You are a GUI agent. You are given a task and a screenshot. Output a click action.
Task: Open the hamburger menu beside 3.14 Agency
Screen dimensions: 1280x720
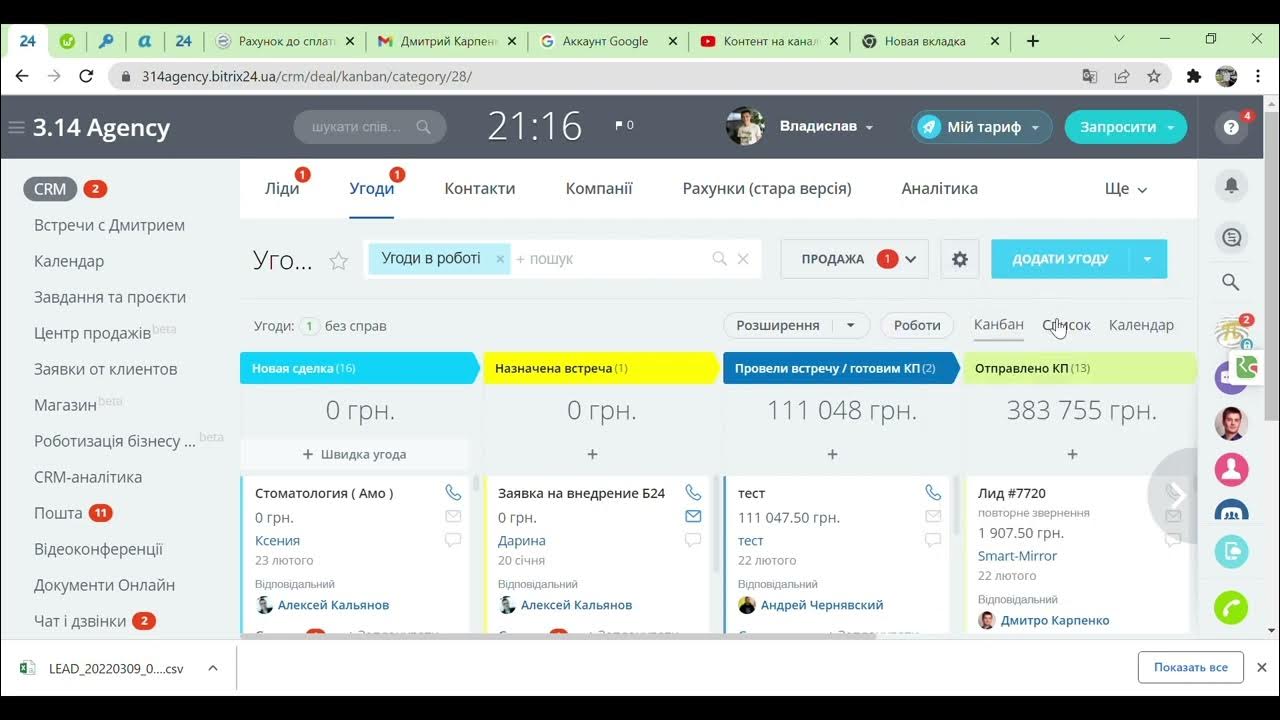coord(16,127)
